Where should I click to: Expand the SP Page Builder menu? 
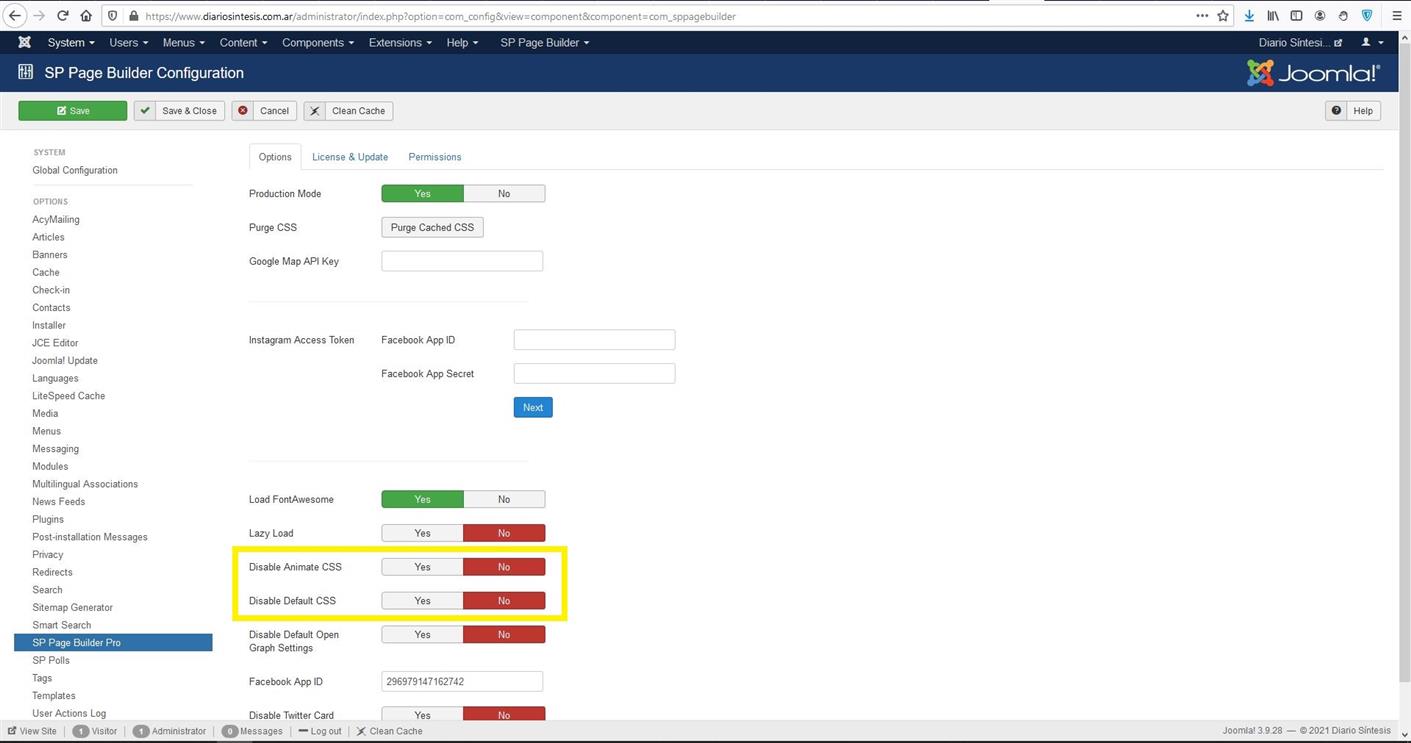(x=544, y=42)
